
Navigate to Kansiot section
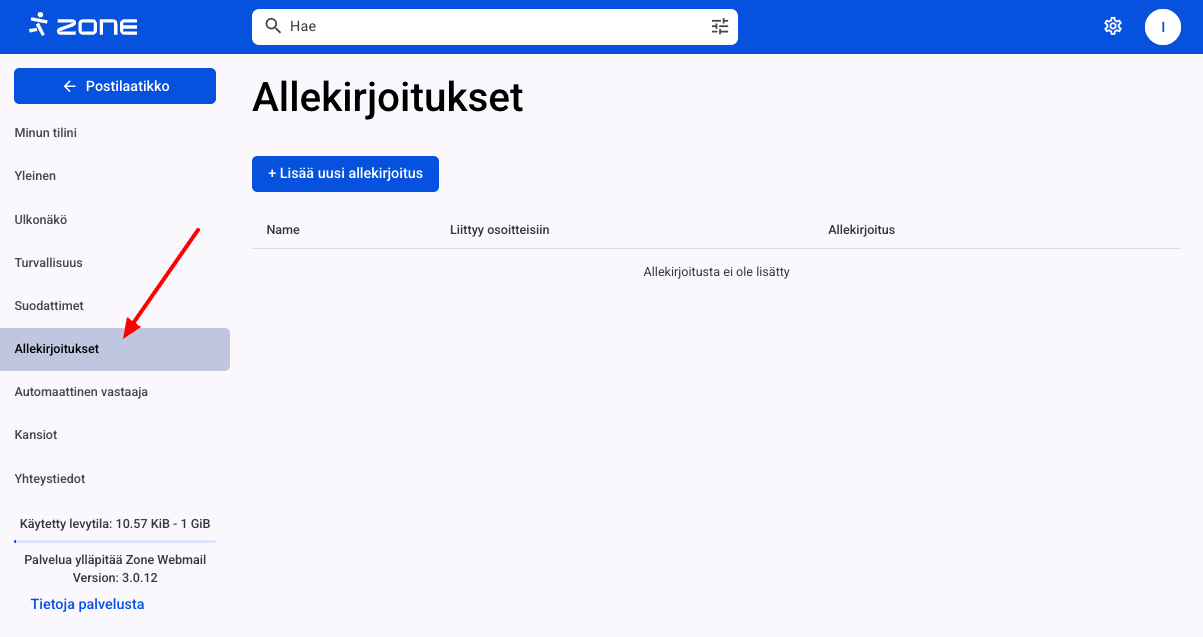tap(36, 435)
